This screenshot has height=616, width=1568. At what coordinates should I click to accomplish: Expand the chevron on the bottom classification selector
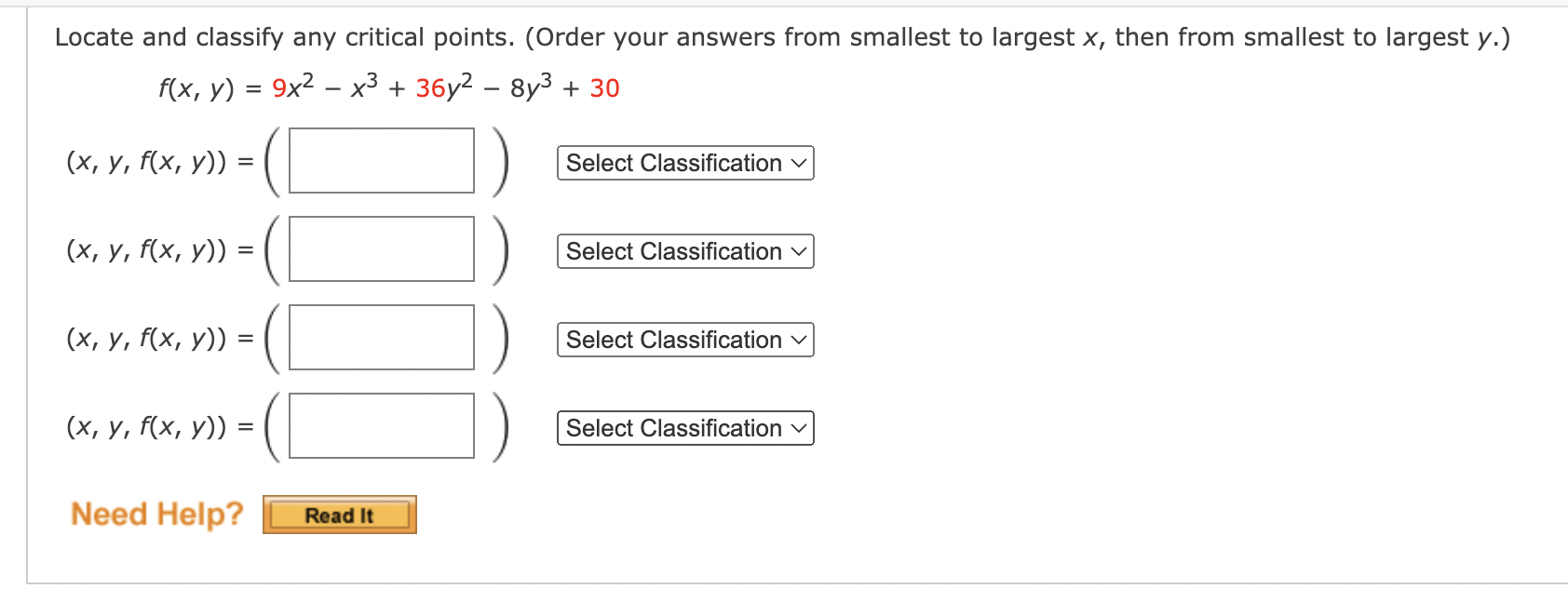799,428
